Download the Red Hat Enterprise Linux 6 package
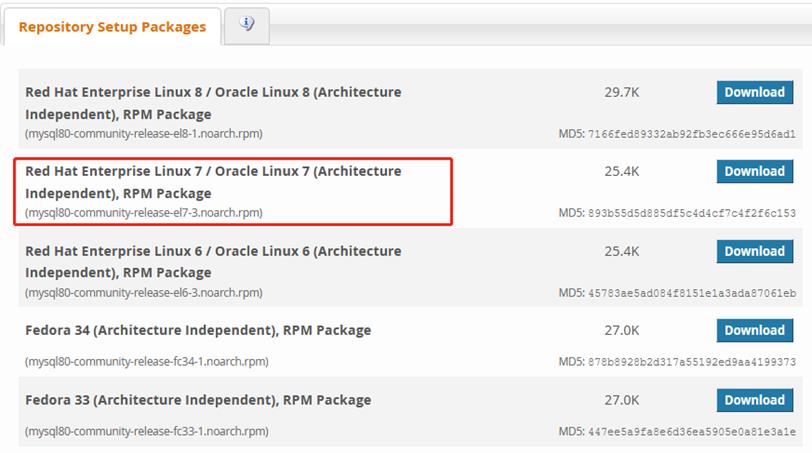This screenshot has width=812, height=453. click(x=755, y=251)
